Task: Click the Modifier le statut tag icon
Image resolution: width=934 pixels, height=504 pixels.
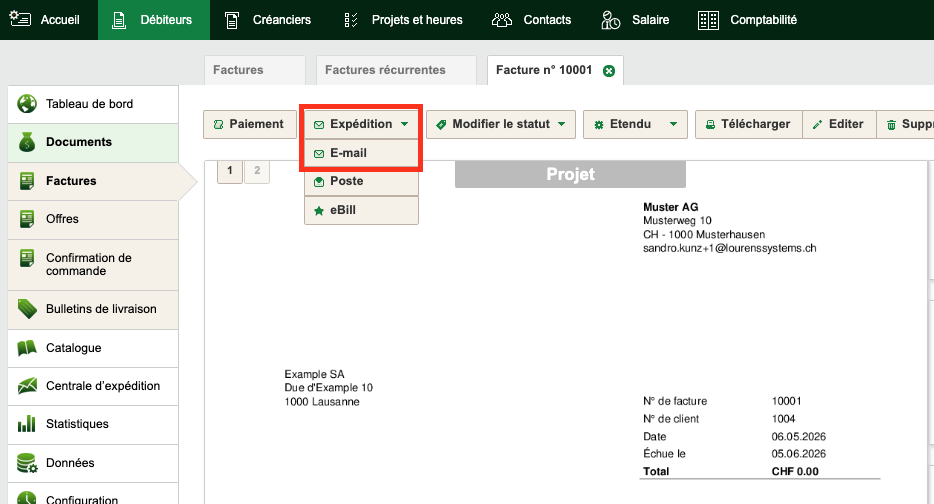Action: (x=441, y=125)
